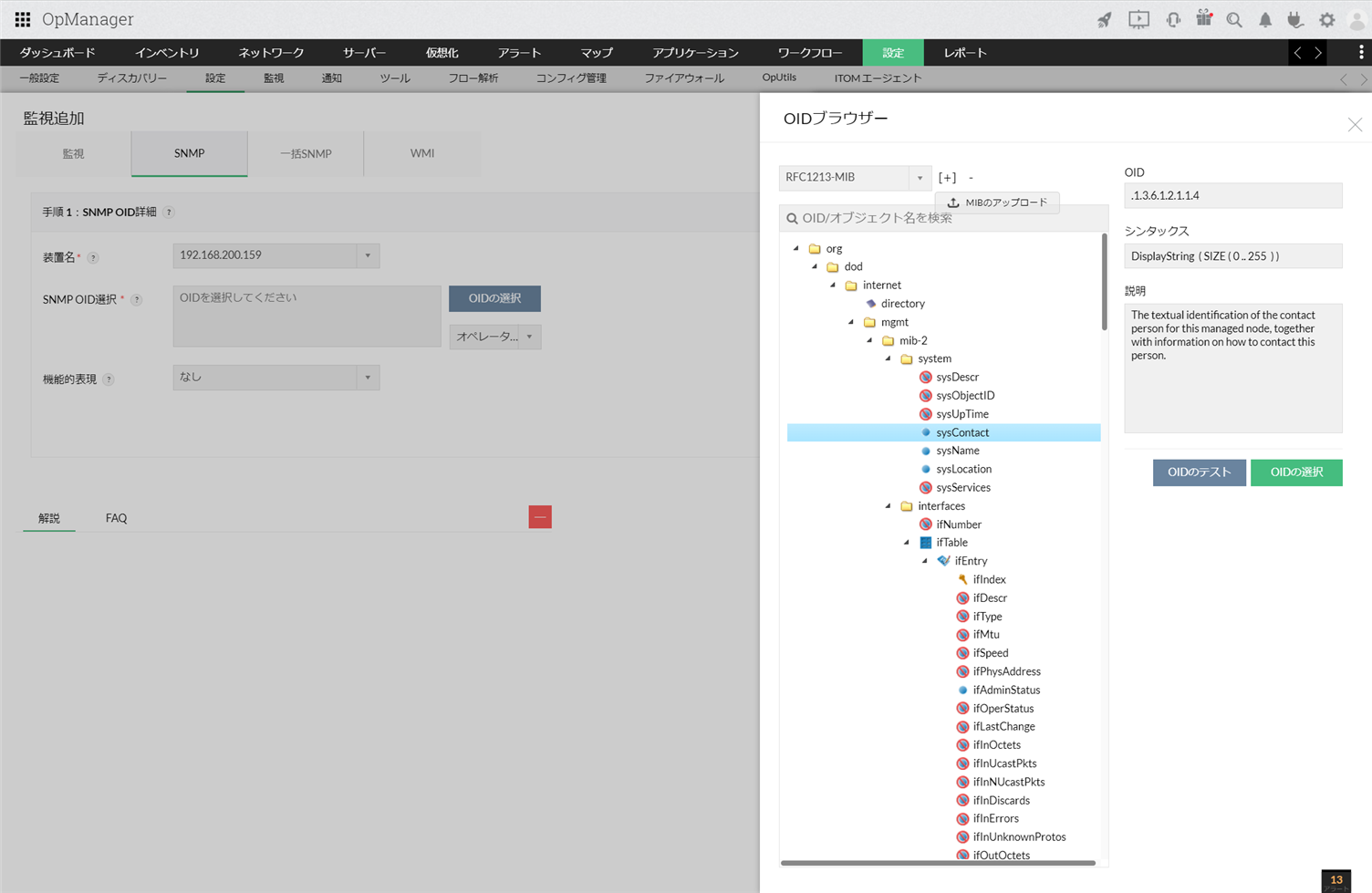Click the SNMP OID選択 text area
Screen dimensions: 1372x893
307,317
